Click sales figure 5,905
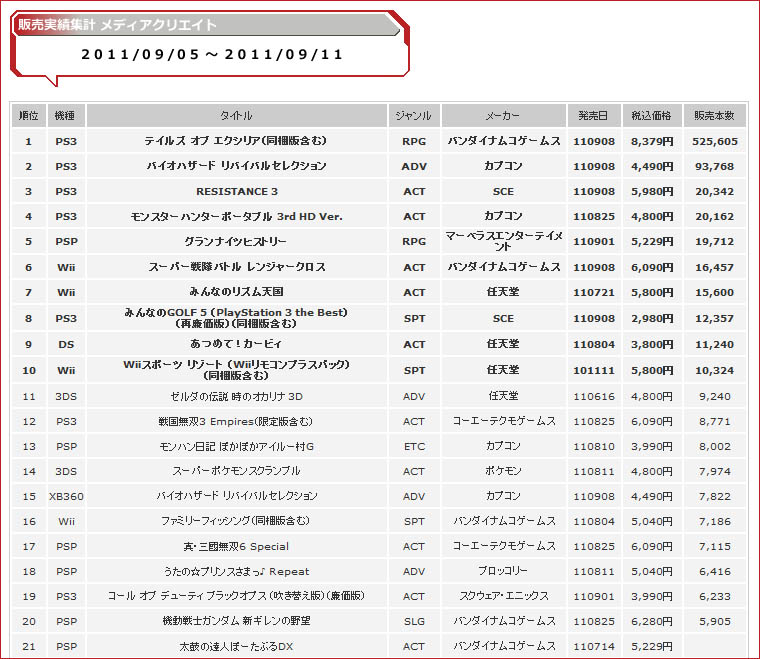This screenshot has height=659, width=760. point(714,622)
